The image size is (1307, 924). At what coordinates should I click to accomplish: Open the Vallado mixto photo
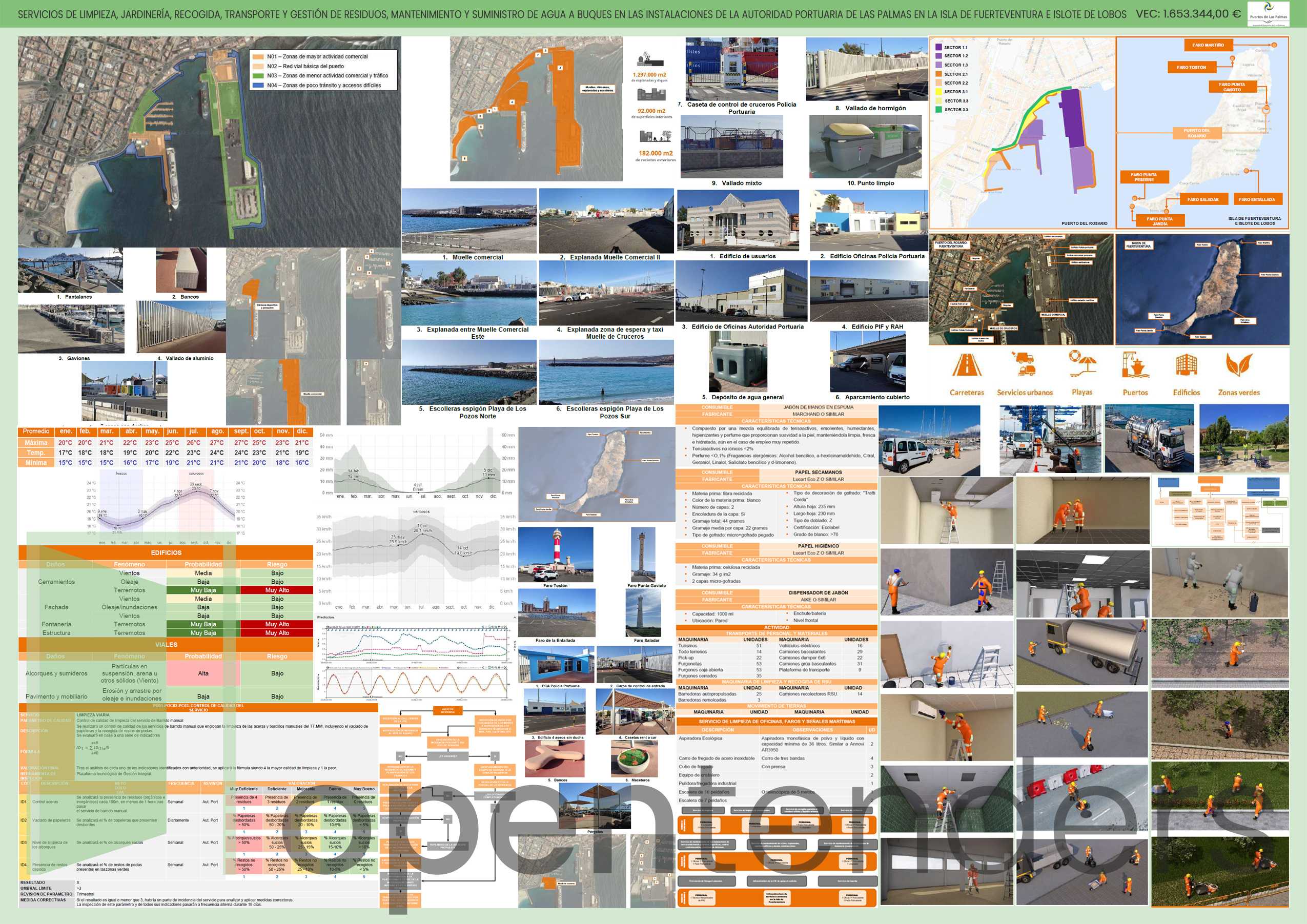[x=731, y=147]
